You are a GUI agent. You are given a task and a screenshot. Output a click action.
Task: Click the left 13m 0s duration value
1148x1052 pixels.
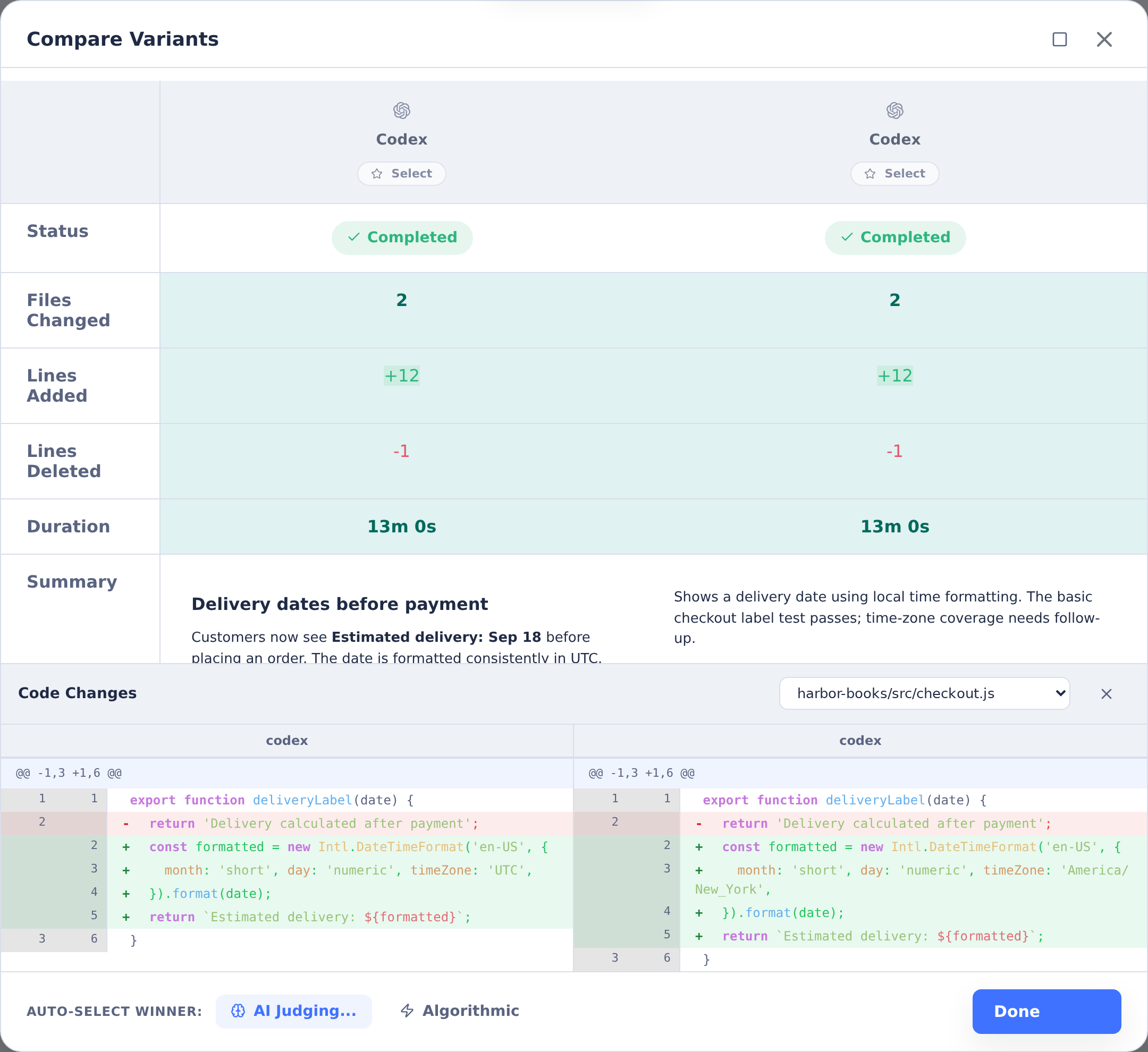pos(401,527)
